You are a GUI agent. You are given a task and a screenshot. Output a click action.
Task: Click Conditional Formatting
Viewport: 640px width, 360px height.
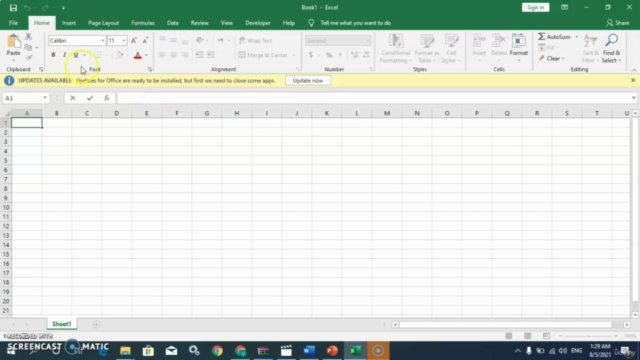click(x=396, y=49)
